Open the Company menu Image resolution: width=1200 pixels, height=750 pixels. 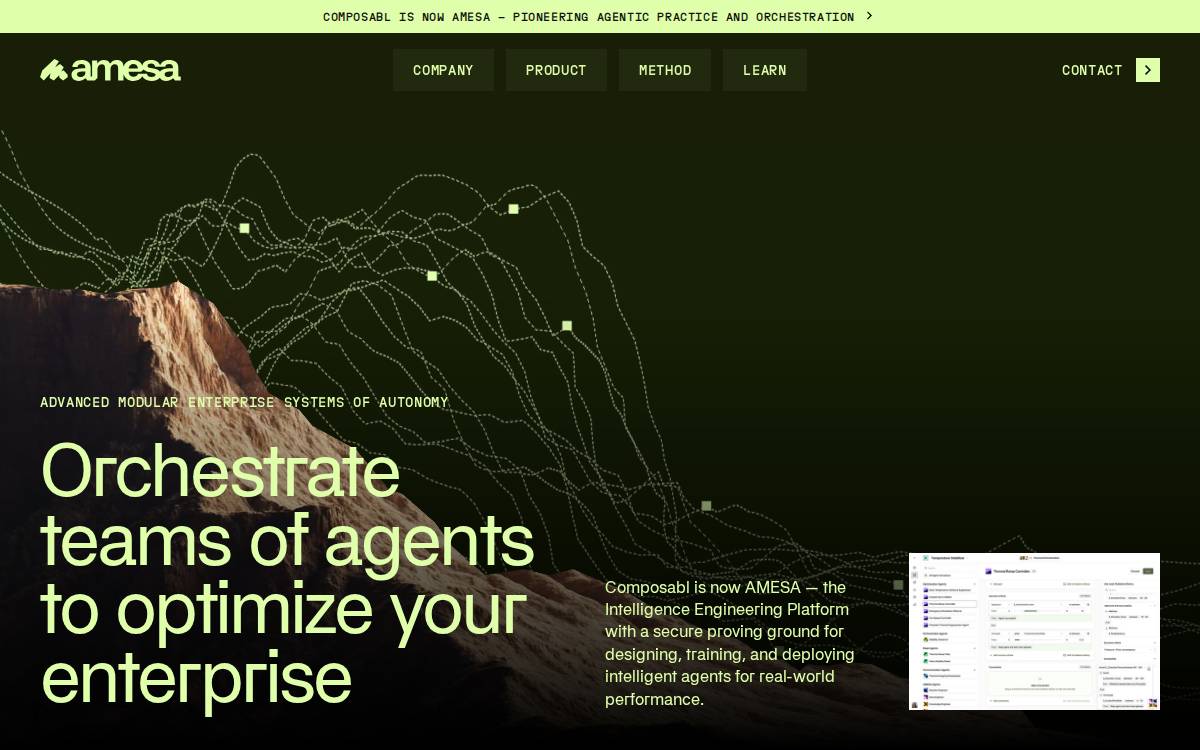(443, 70)
